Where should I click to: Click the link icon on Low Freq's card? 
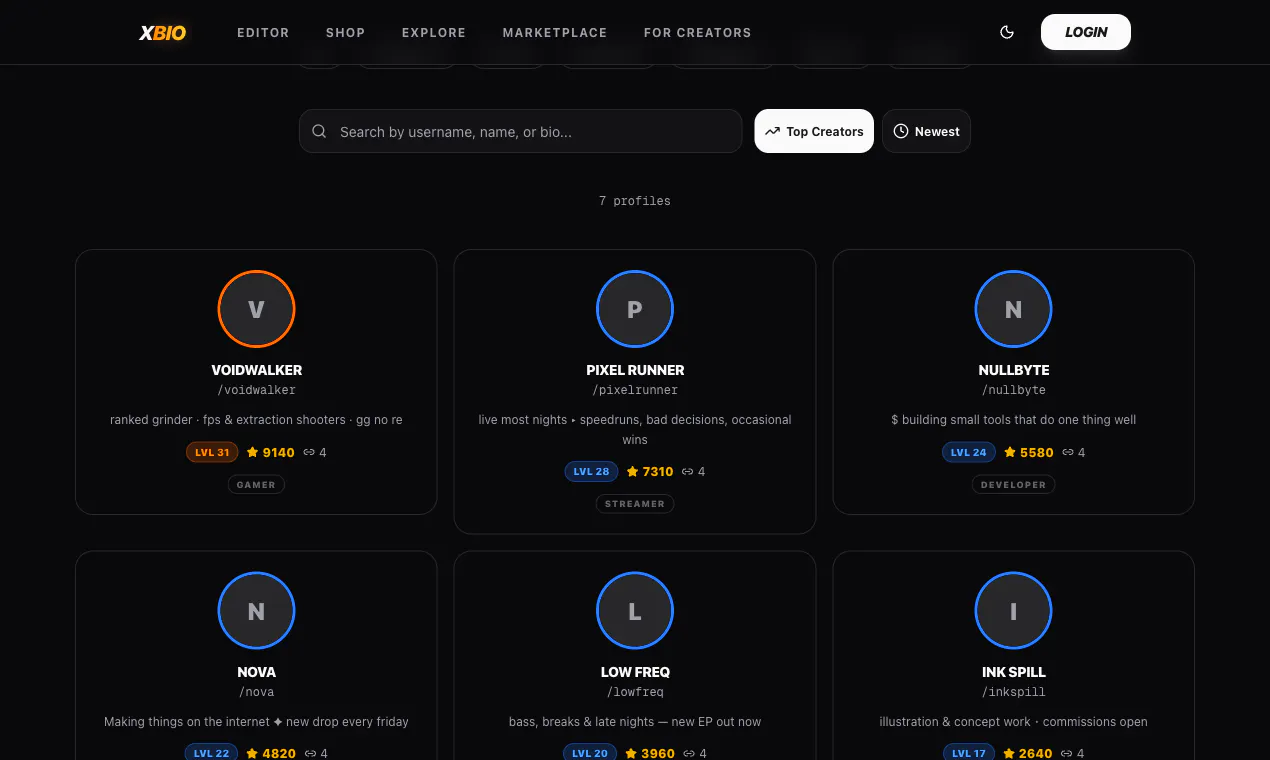click(x=690, y=753)
